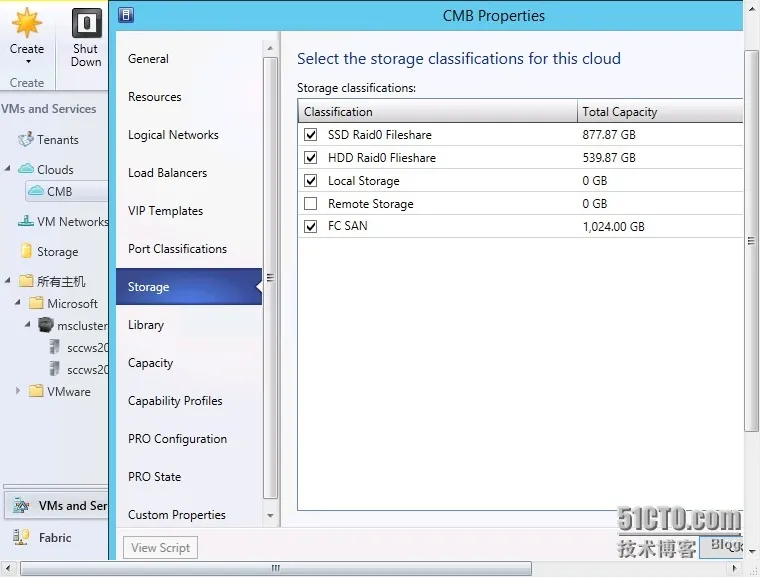
Task: Click the VMware folder icon
Action: (x=36, y=391)
